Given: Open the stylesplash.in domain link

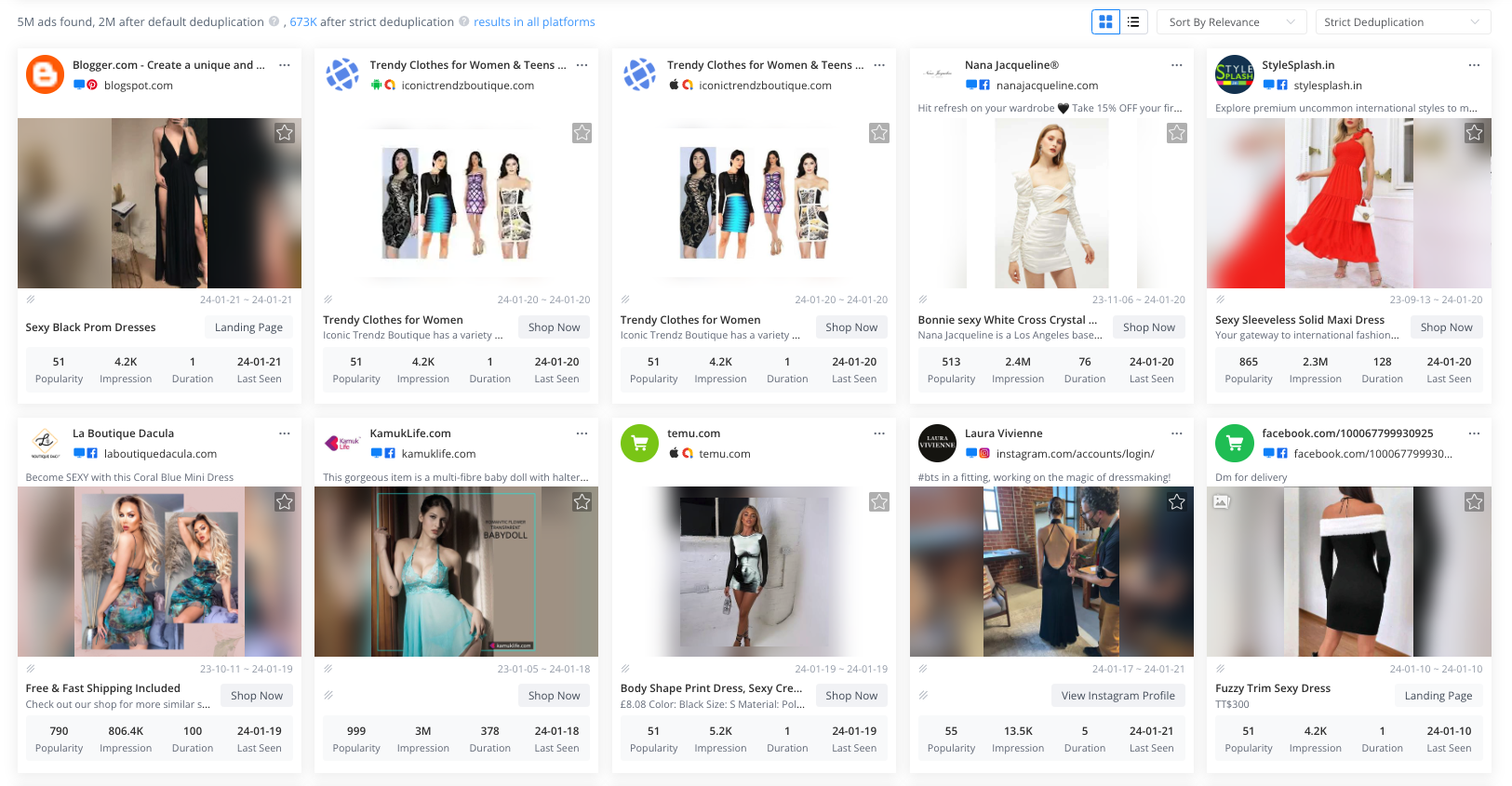Looking at the screenshot, I should pos(1328,86).
